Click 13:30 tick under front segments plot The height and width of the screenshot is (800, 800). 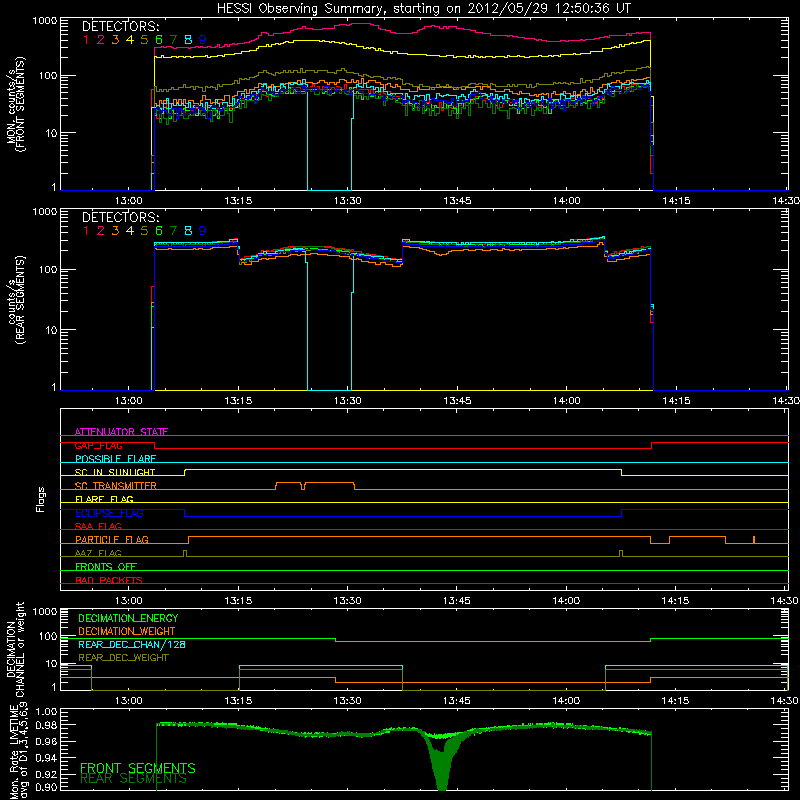(347, 201)
